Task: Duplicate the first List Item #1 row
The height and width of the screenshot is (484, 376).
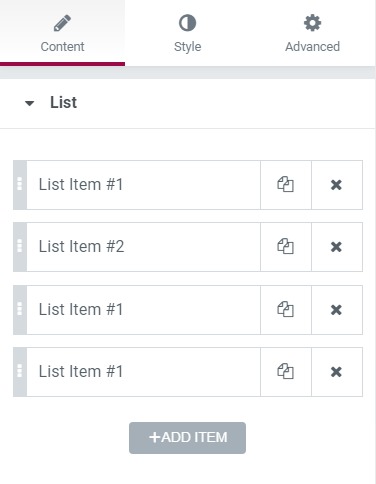Action: [x=286, y=185]
